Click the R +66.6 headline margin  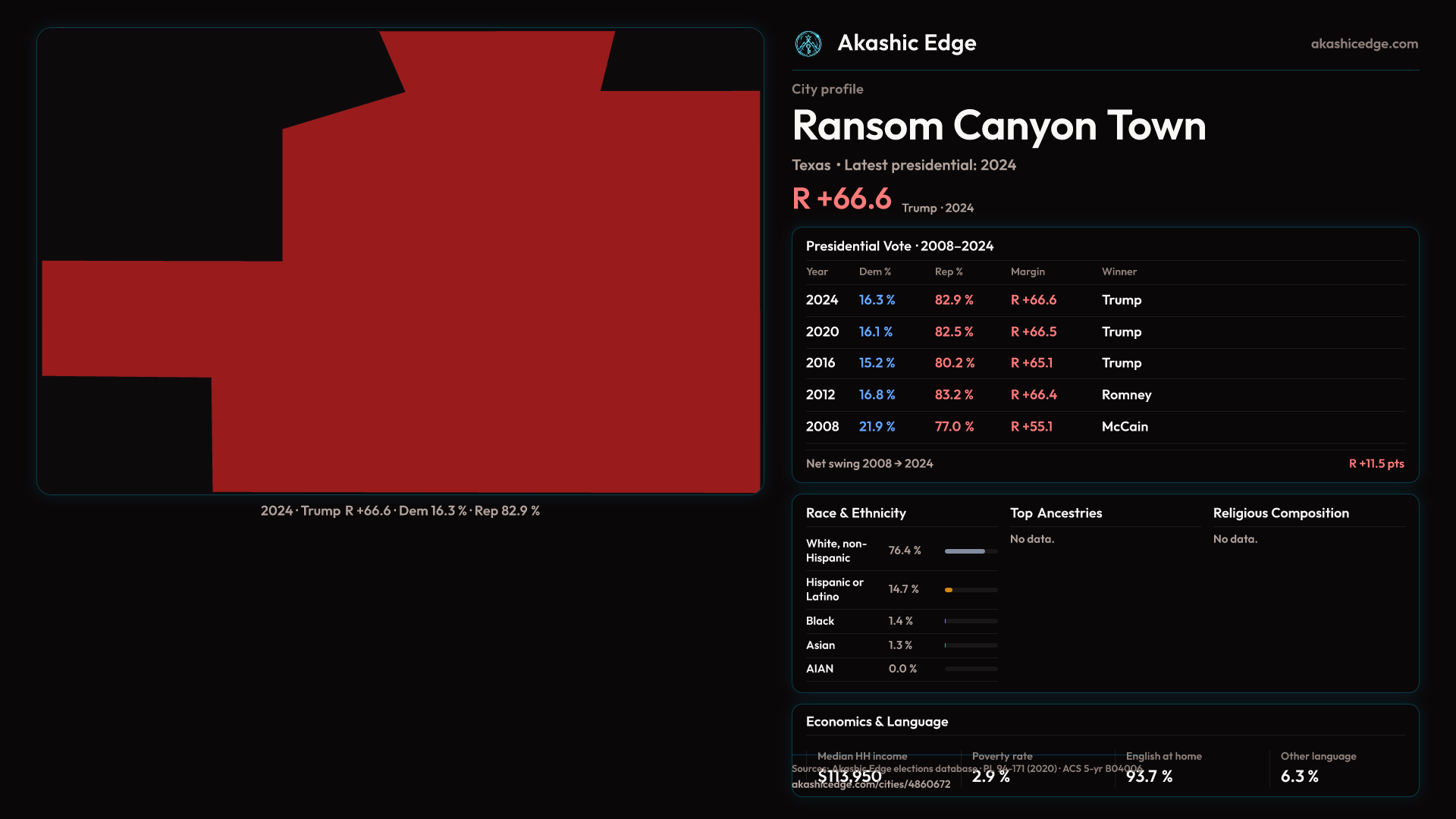click(x=842, y=199)
